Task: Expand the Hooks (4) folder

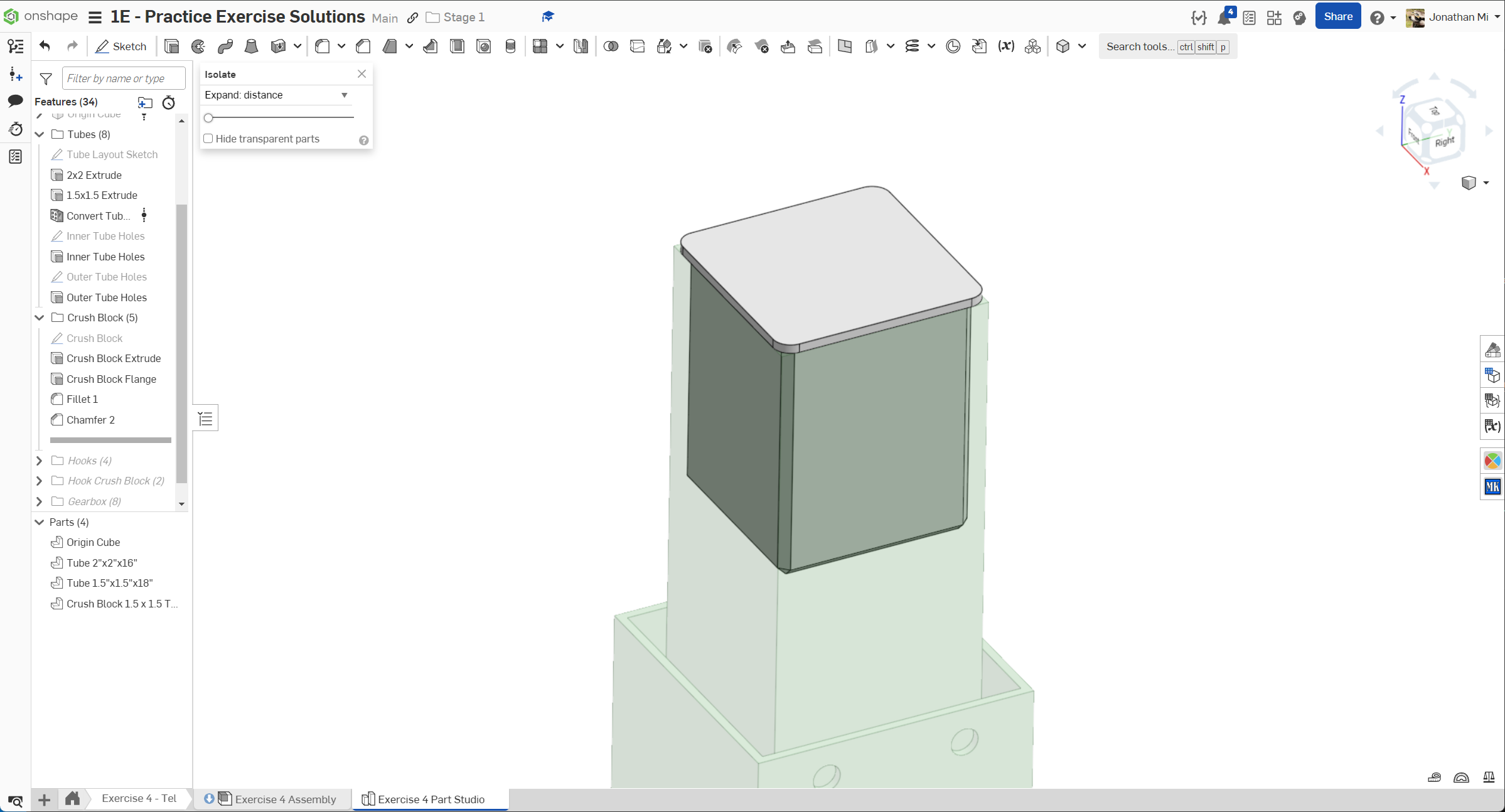Action: (40, 461)
